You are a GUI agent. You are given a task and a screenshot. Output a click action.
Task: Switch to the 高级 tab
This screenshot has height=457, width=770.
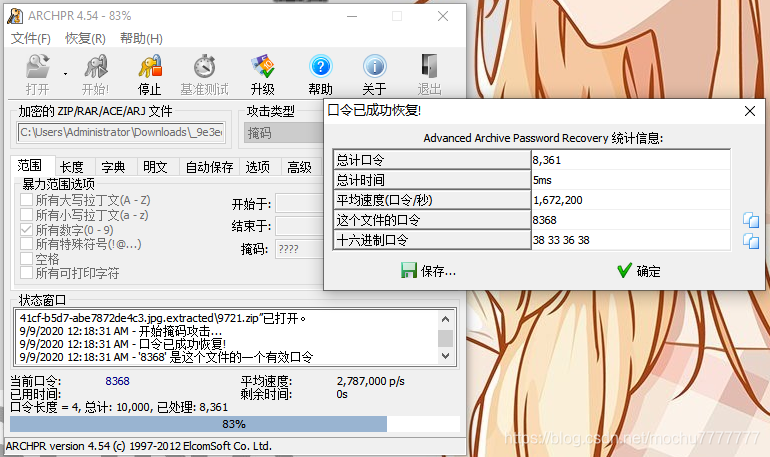[x=300, y=167]
